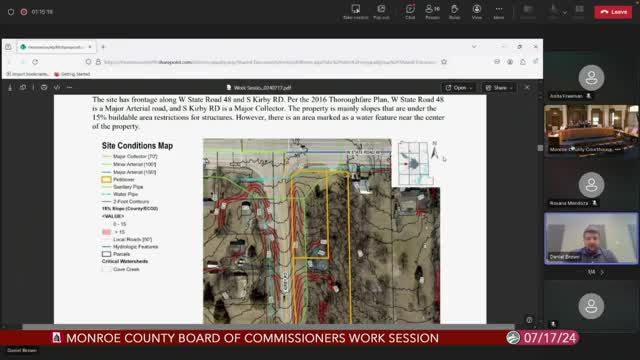
Task: Open a new browser tab
Action: pos(103,47)
